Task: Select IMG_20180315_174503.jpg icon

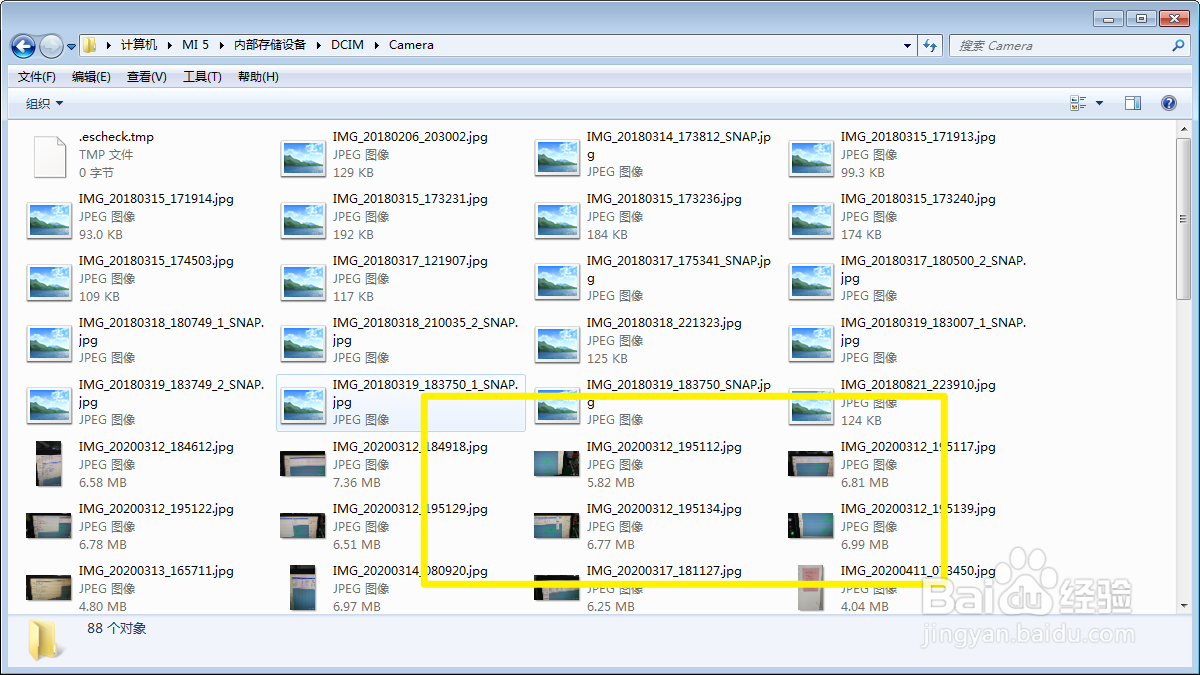Action: pos(50,282)
